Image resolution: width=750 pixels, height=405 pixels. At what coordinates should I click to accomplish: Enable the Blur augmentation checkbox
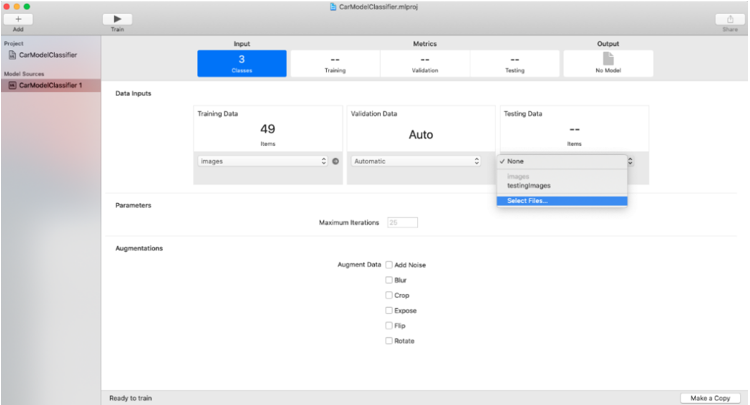point(389,280)
